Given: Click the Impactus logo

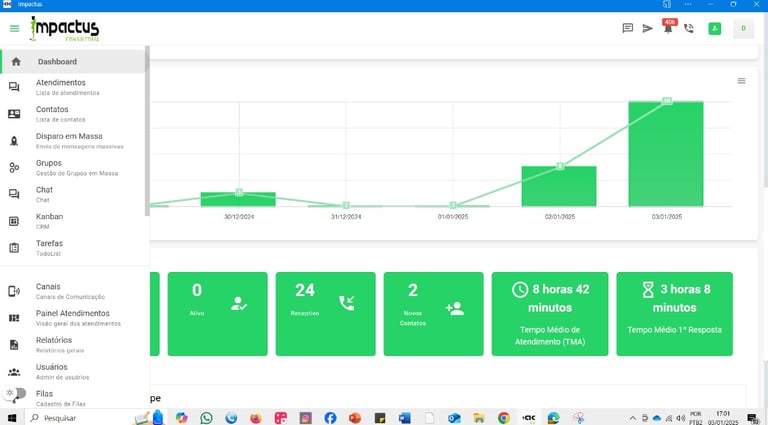Looking at the screenshot, I should [x=65, y=29].
